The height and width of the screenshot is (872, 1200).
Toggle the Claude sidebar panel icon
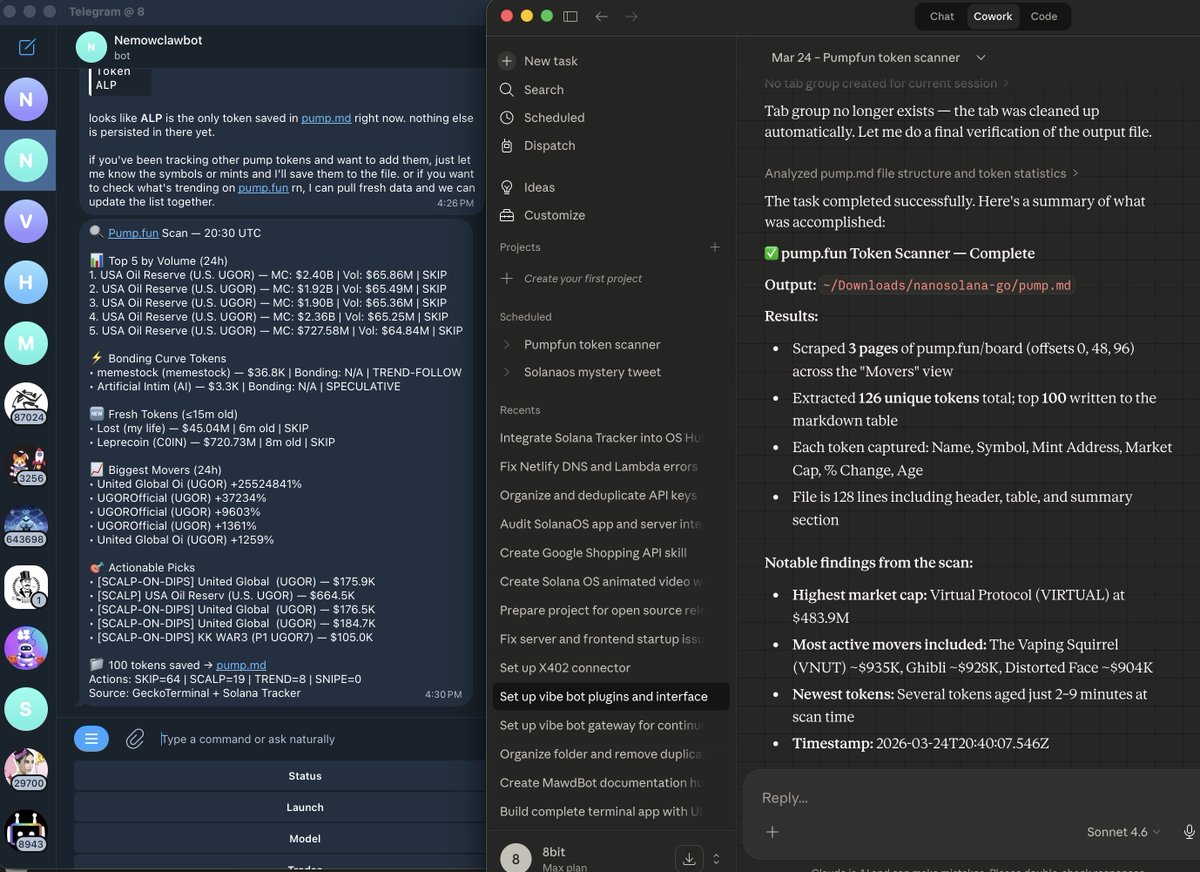571,16
